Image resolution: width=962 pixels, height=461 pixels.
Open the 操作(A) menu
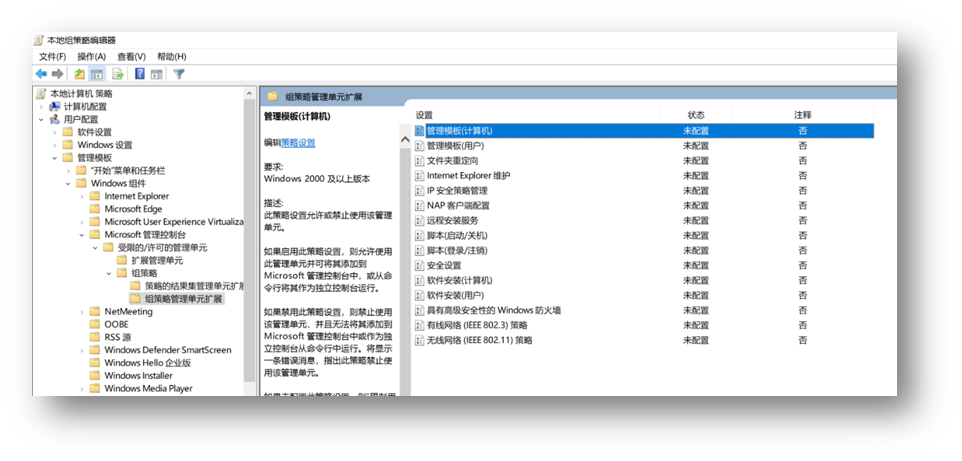point(91,56)
